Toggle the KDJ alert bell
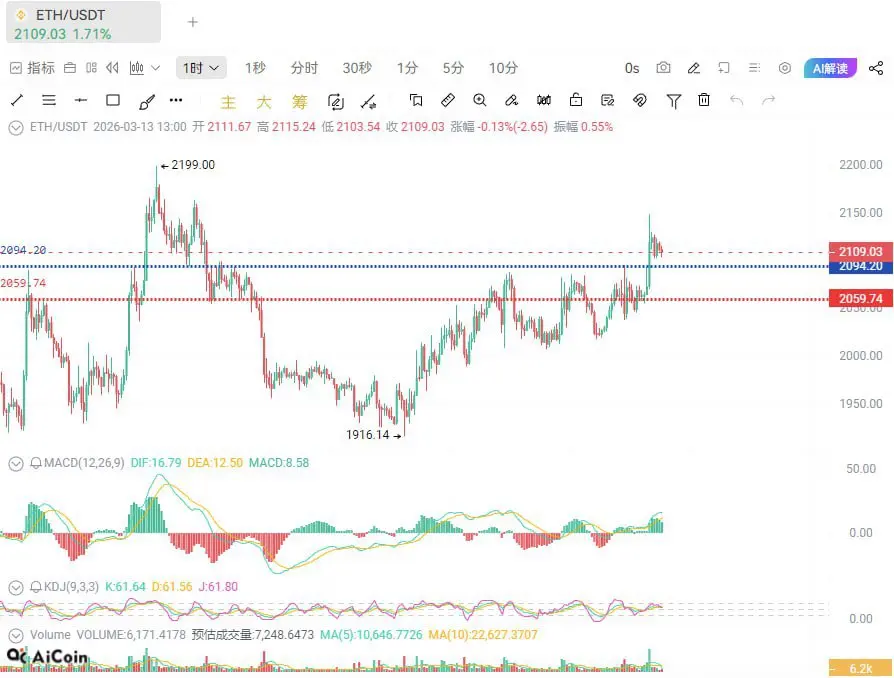894x678 pixels. (x=36, y=587)
